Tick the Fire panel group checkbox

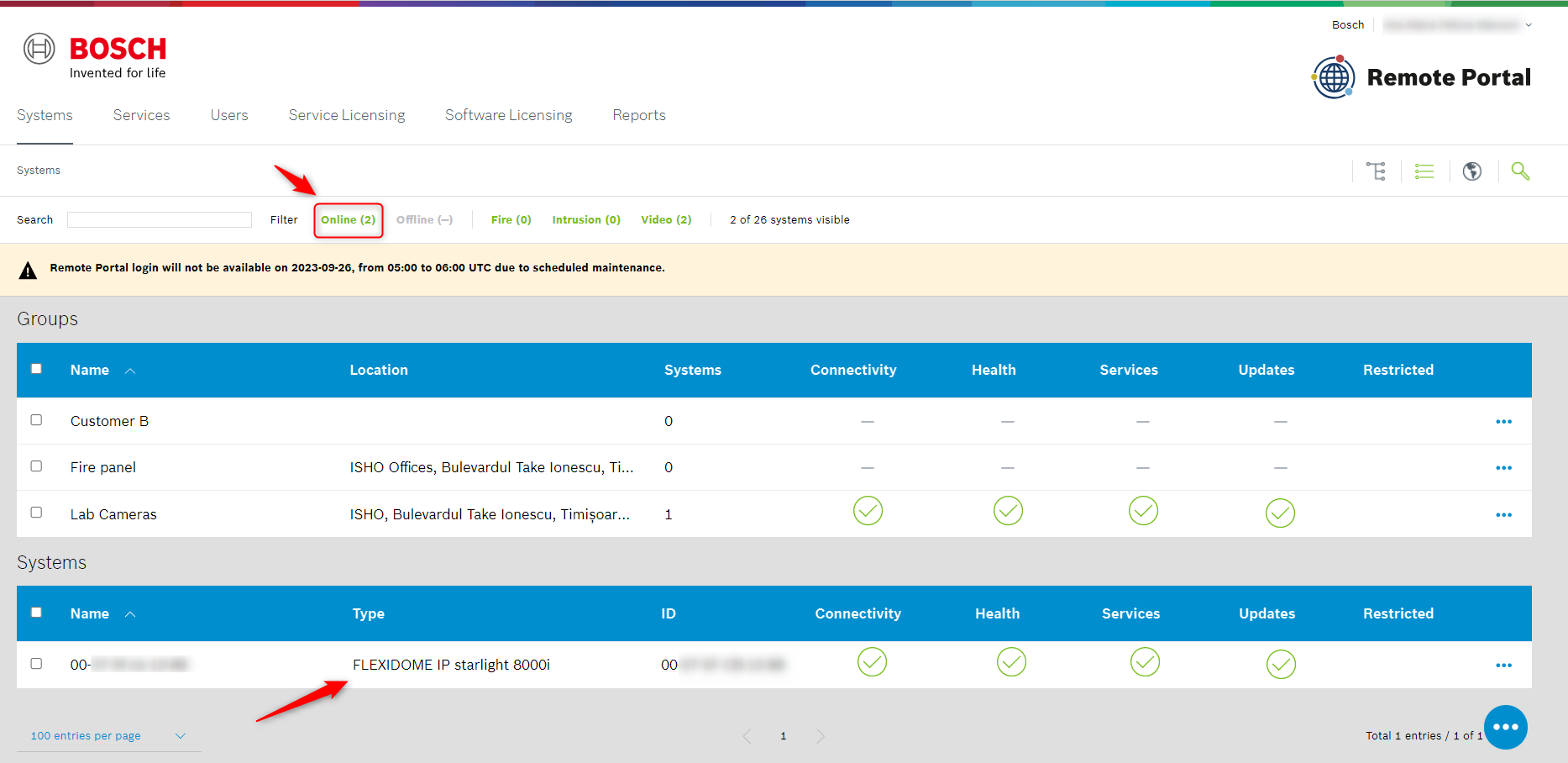pyautogui.click(x=36, y=466)
